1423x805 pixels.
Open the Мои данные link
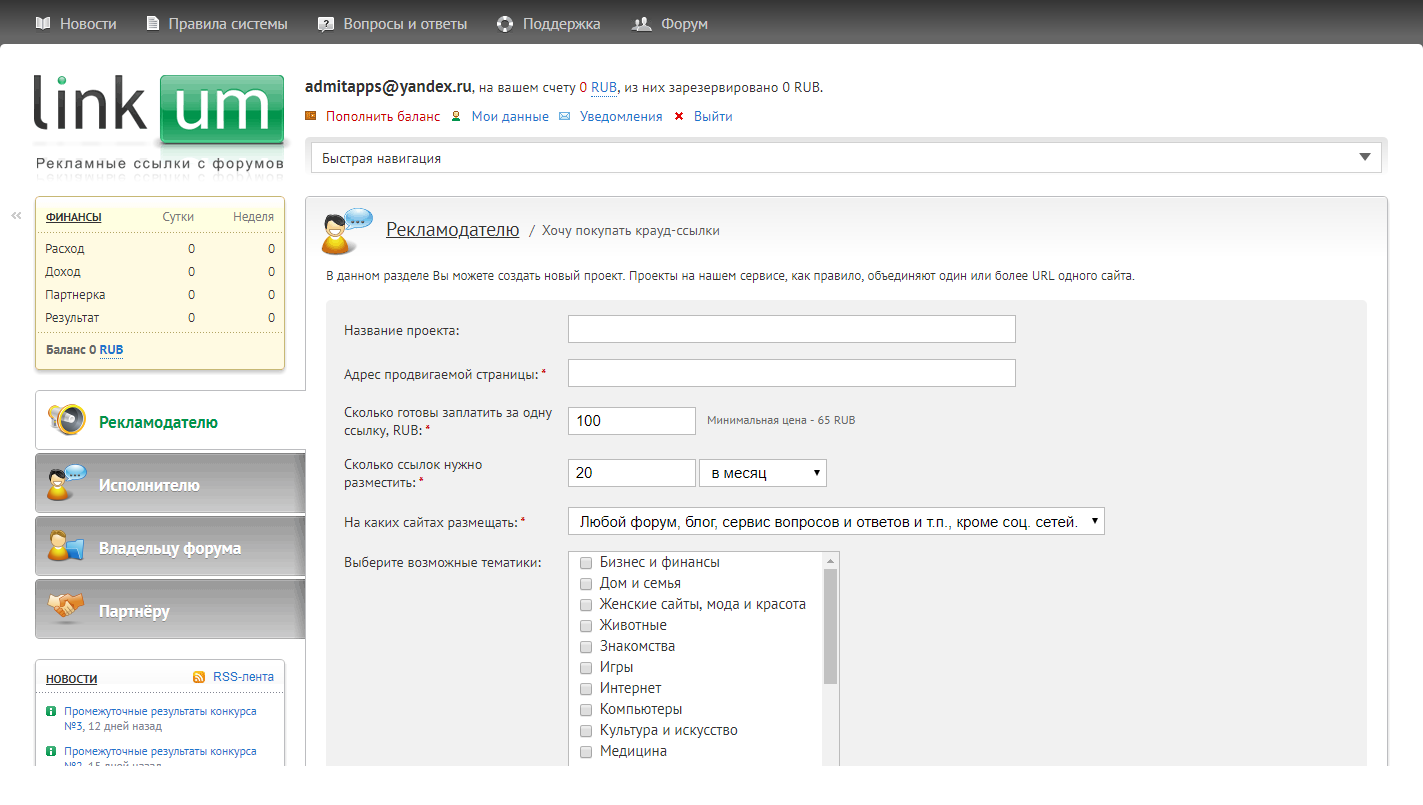pyautogui.click(x=510, y=117)
